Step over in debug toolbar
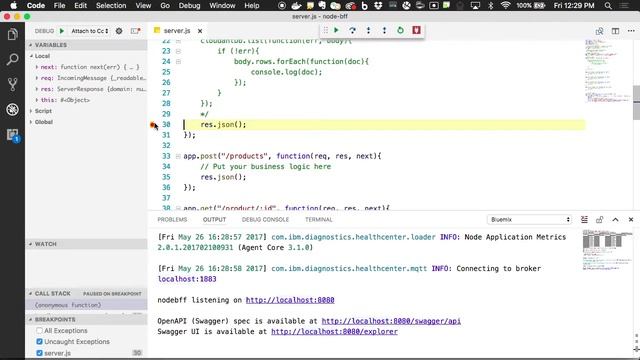This screenshot has height=360, width=640. coord(352,30)
